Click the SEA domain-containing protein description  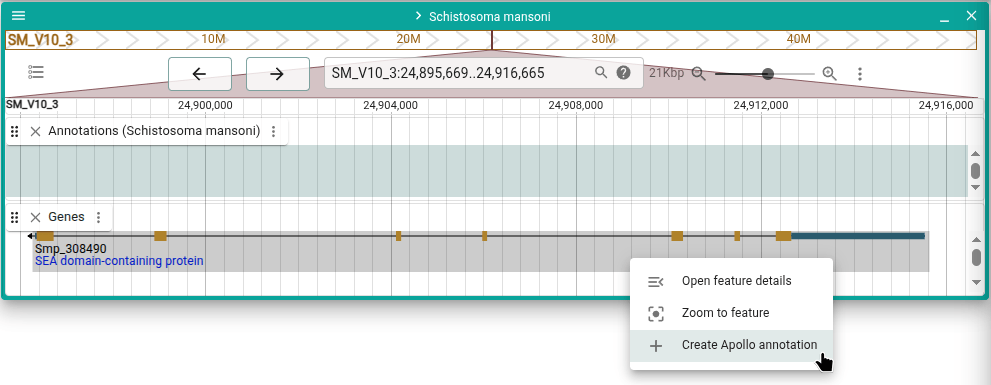[x=119, y=260]
